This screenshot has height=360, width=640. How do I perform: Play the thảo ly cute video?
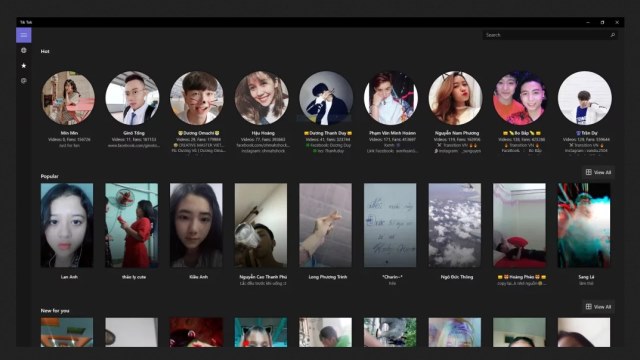[x=131, y=225]
